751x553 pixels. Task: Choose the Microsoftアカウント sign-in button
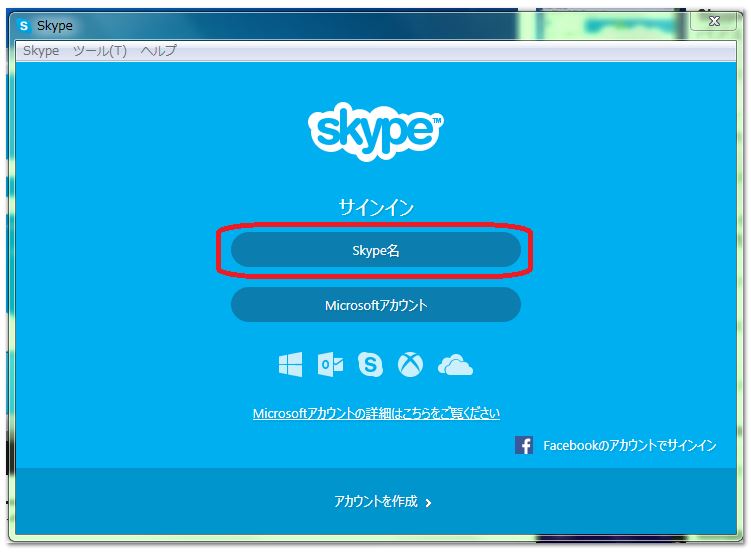[376, 305]
